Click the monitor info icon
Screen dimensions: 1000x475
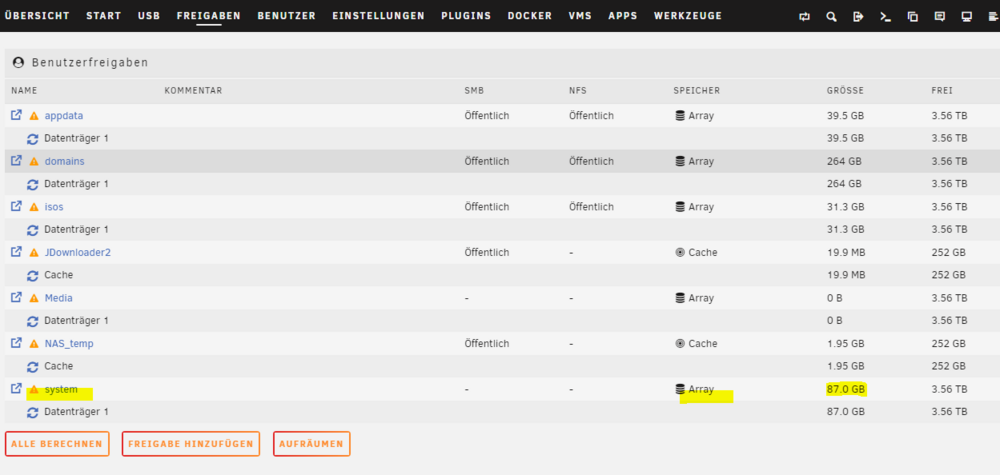tap(967, 17)
